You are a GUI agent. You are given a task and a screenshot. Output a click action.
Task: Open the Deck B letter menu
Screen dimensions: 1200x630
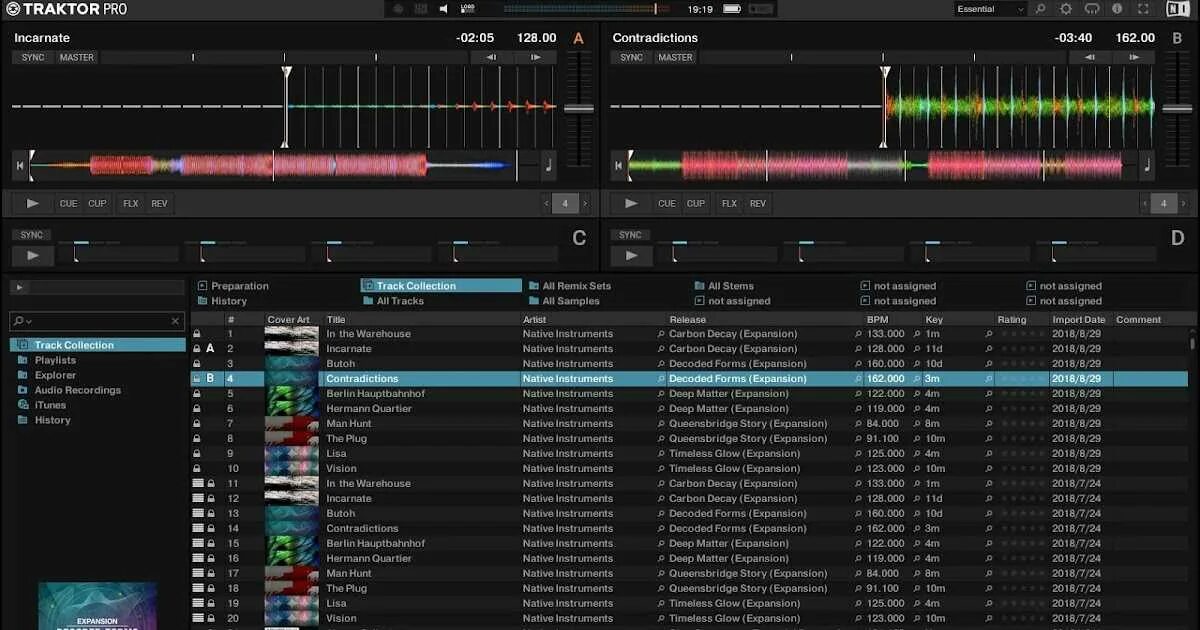pyautogui.click(x=1176, y=38)
